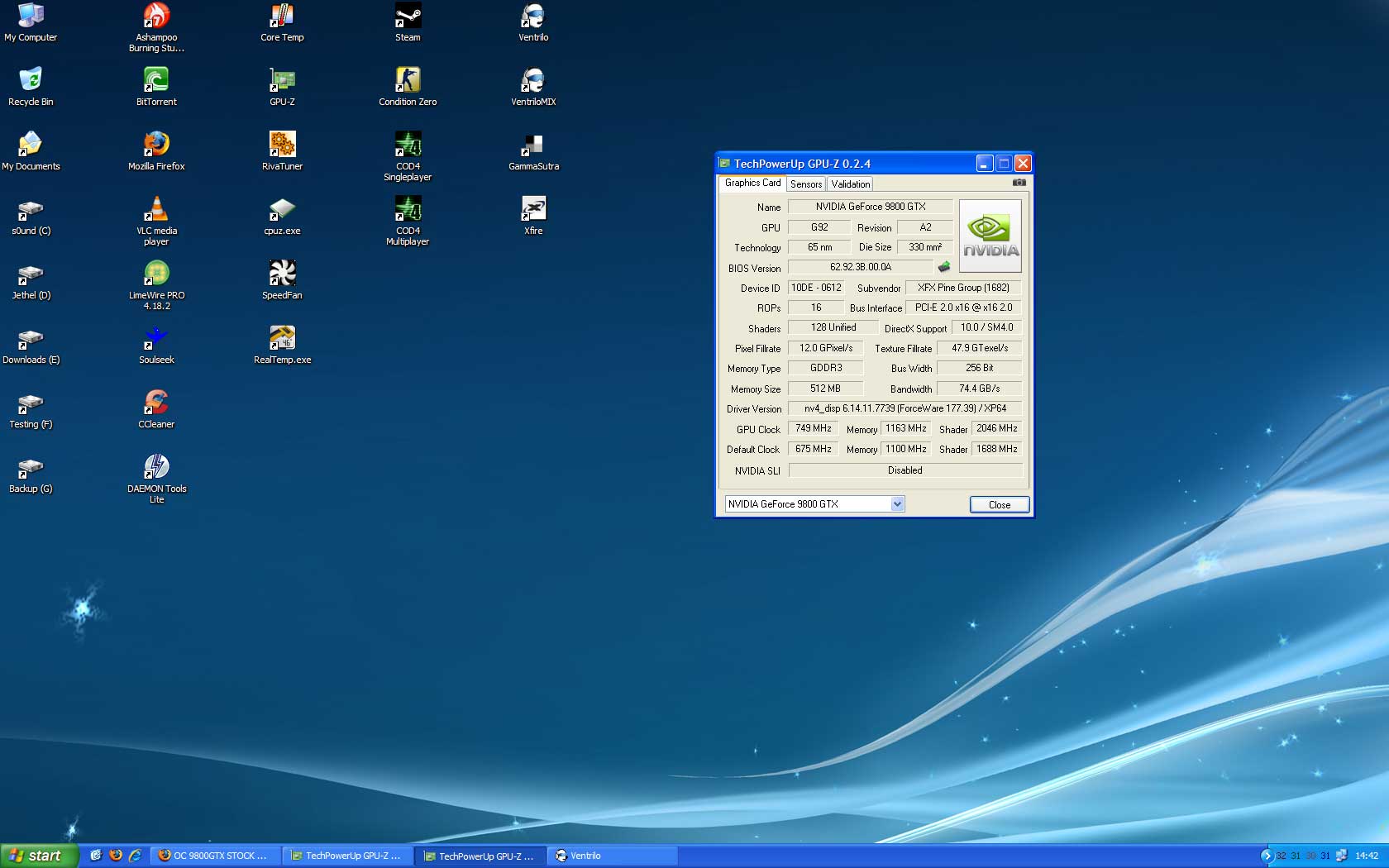Click the taskbar clock showing 14:42
This screenshot has height=868, width=1389.
tap(1367, 856)
